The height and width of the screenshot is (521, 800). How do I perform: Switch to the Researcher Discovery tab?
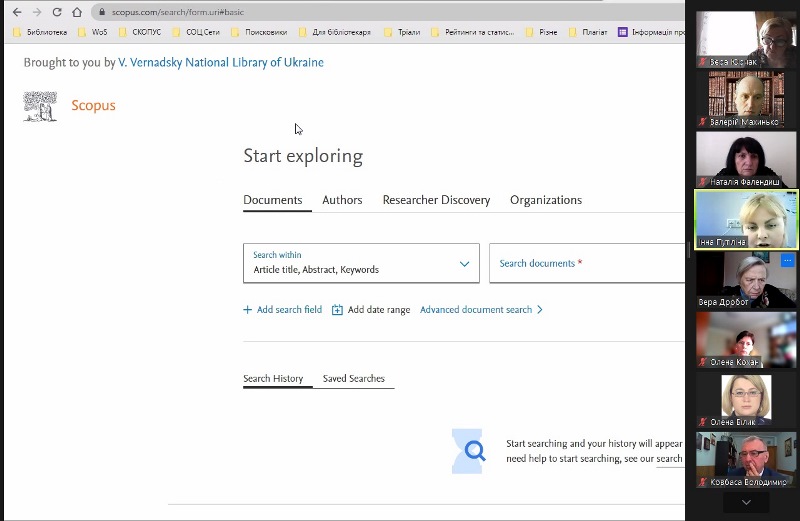[436, 200]
